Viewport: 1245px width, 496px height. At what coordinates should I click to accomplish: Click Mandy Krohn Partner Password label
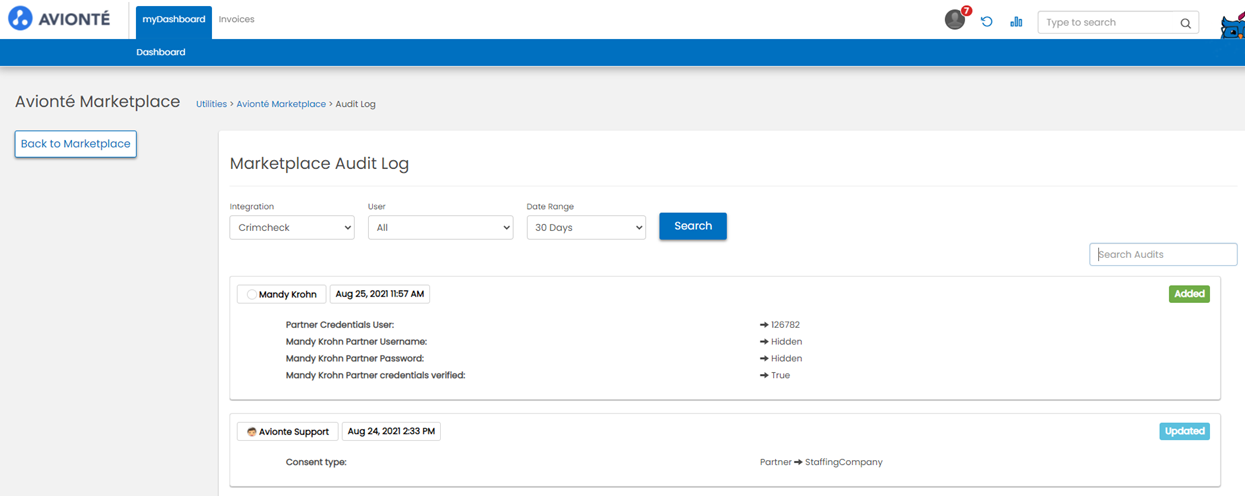coord(355,358)
